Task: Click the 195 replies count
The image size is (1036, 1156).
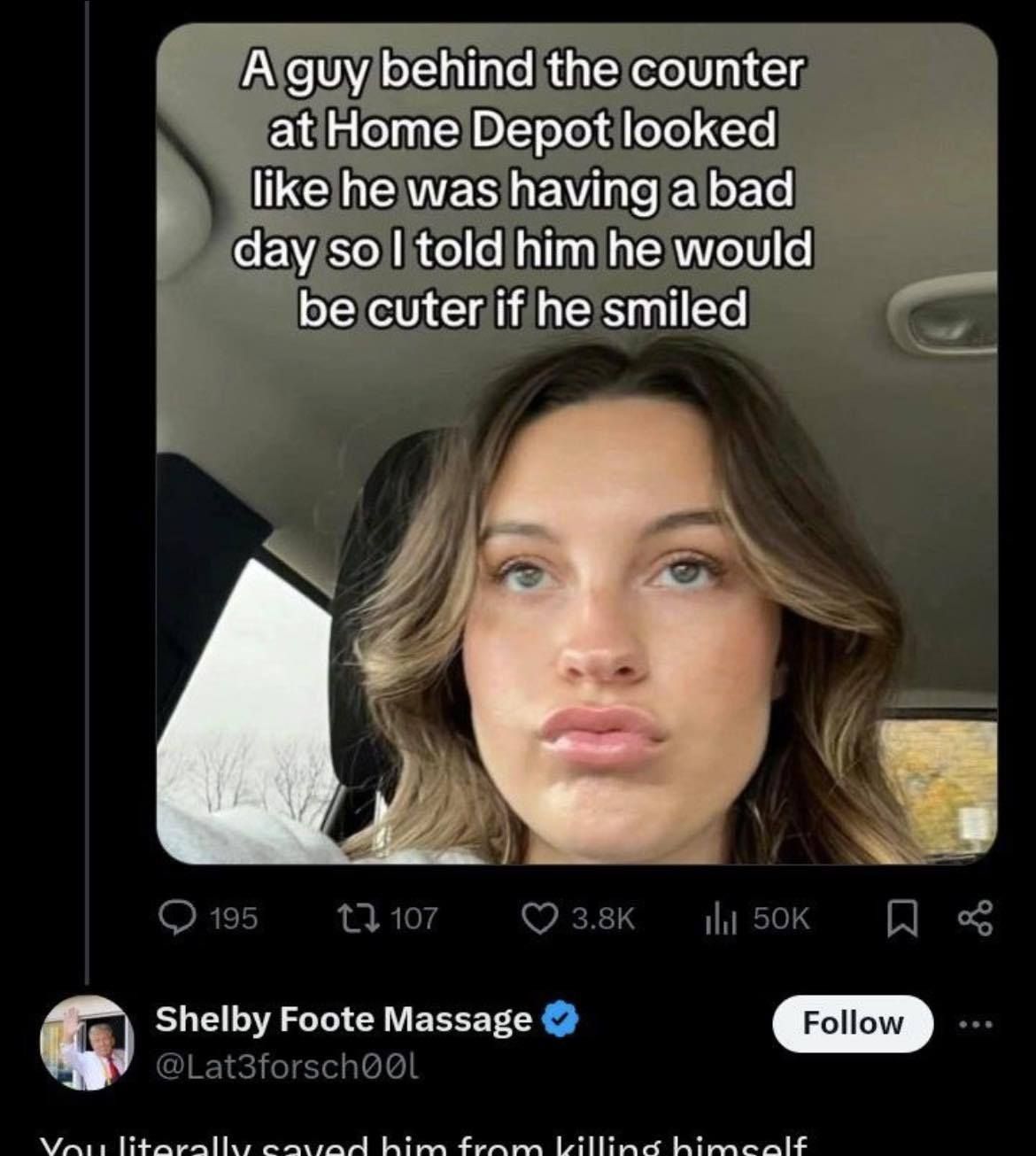Action: pyautogui.click(x=235, y=919)
